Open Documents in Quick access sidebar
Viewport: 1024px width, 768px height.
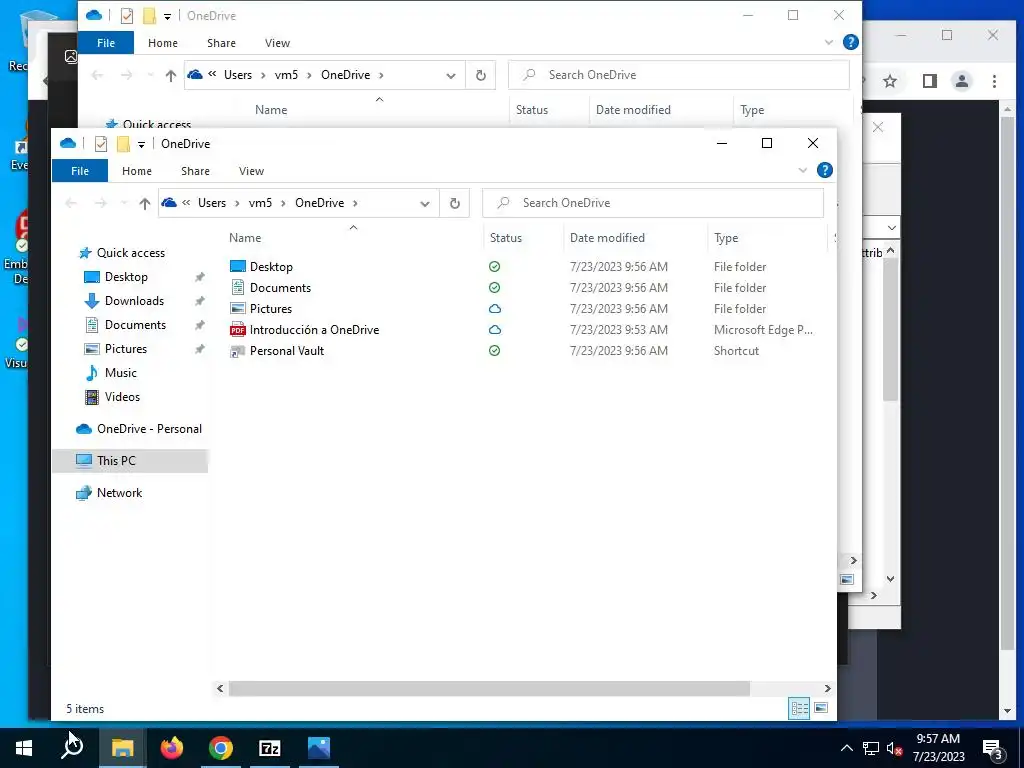pyautogui.click(x=135, y=325)
